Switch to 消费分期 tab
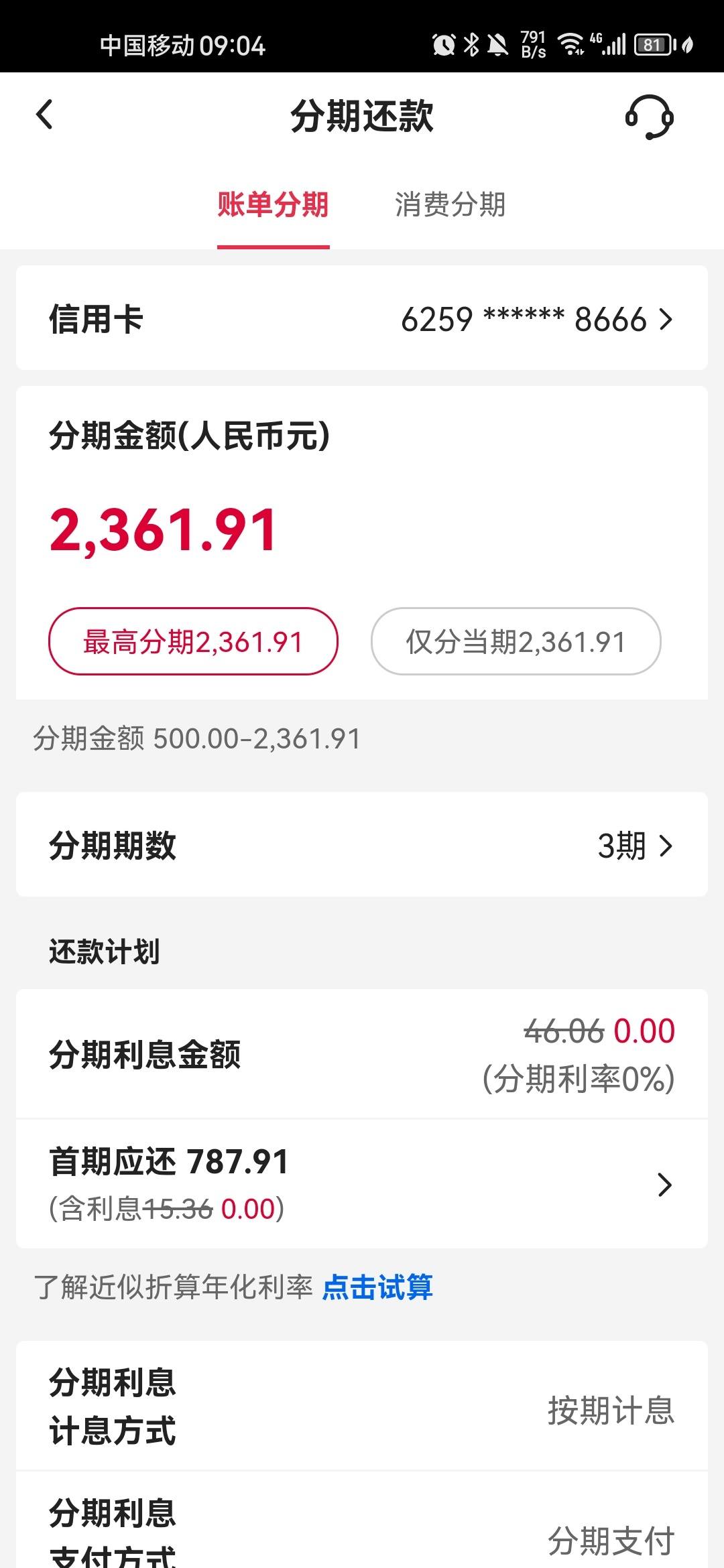Screen dimensions: 724x1568 (x=450, y=204)
